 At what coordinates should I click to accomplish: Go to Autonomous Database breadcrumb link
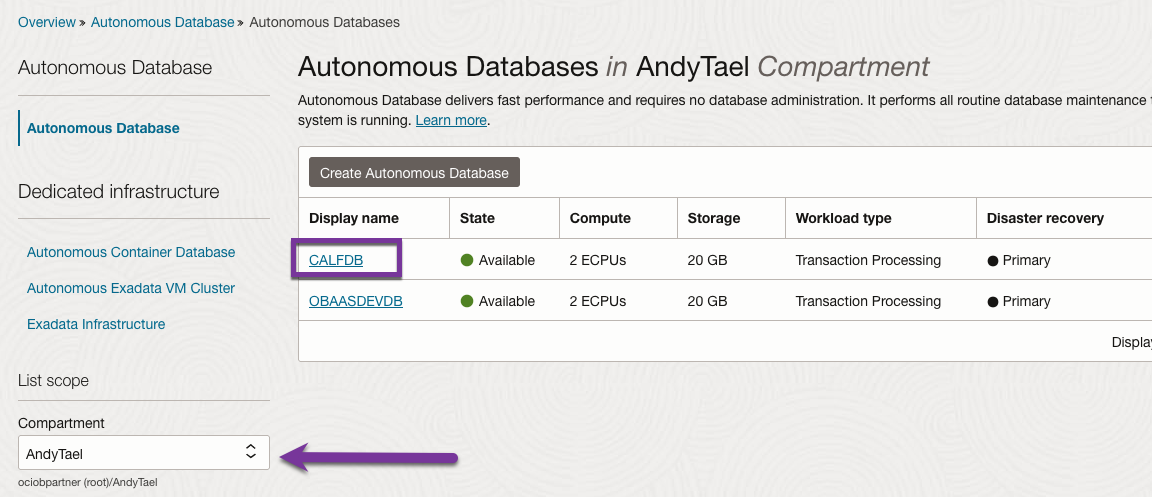162,22
